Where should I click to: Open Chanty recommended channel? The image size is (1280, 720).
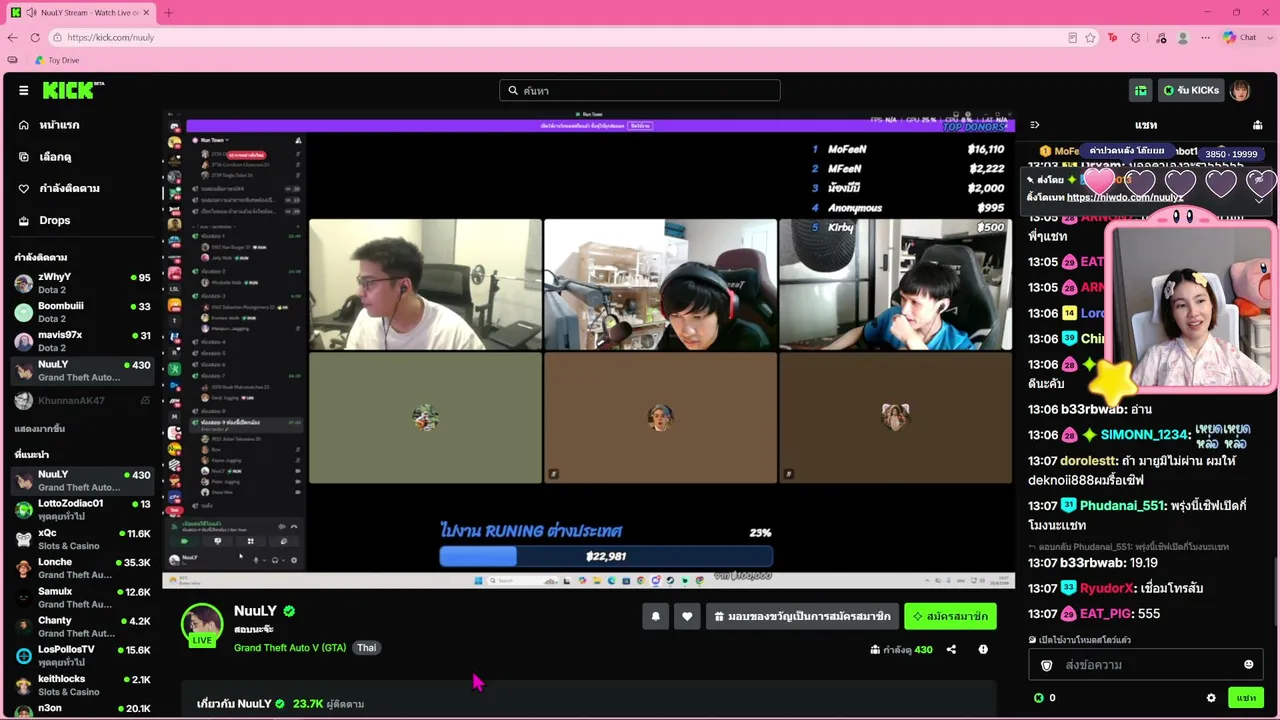pos(82,626)
